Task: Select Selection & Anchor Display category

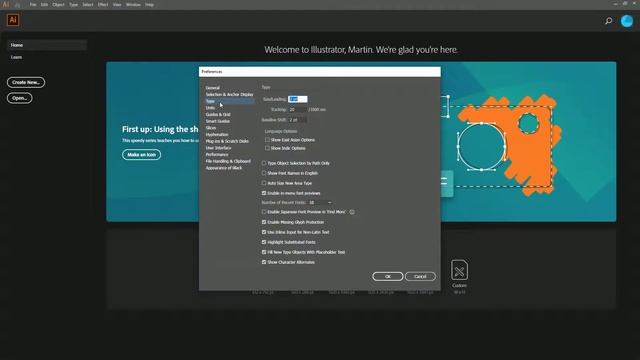Action: pyautogui.click(x=229, y=94)
